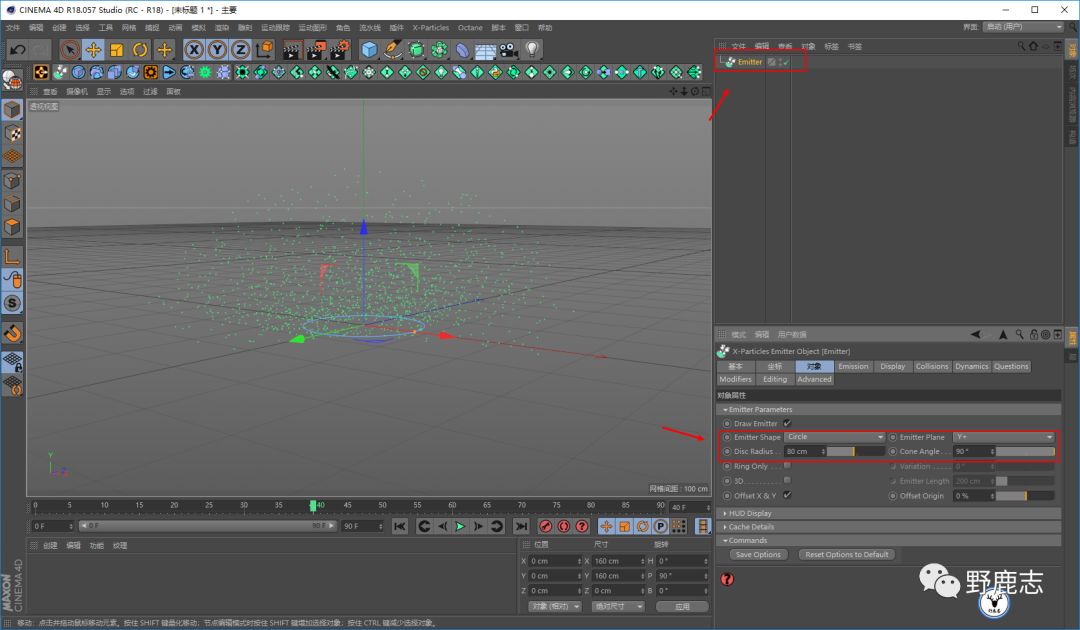Open the Emitter Shape dropdown
This screenshot has height=630, width=1080.
click(834, 437)
